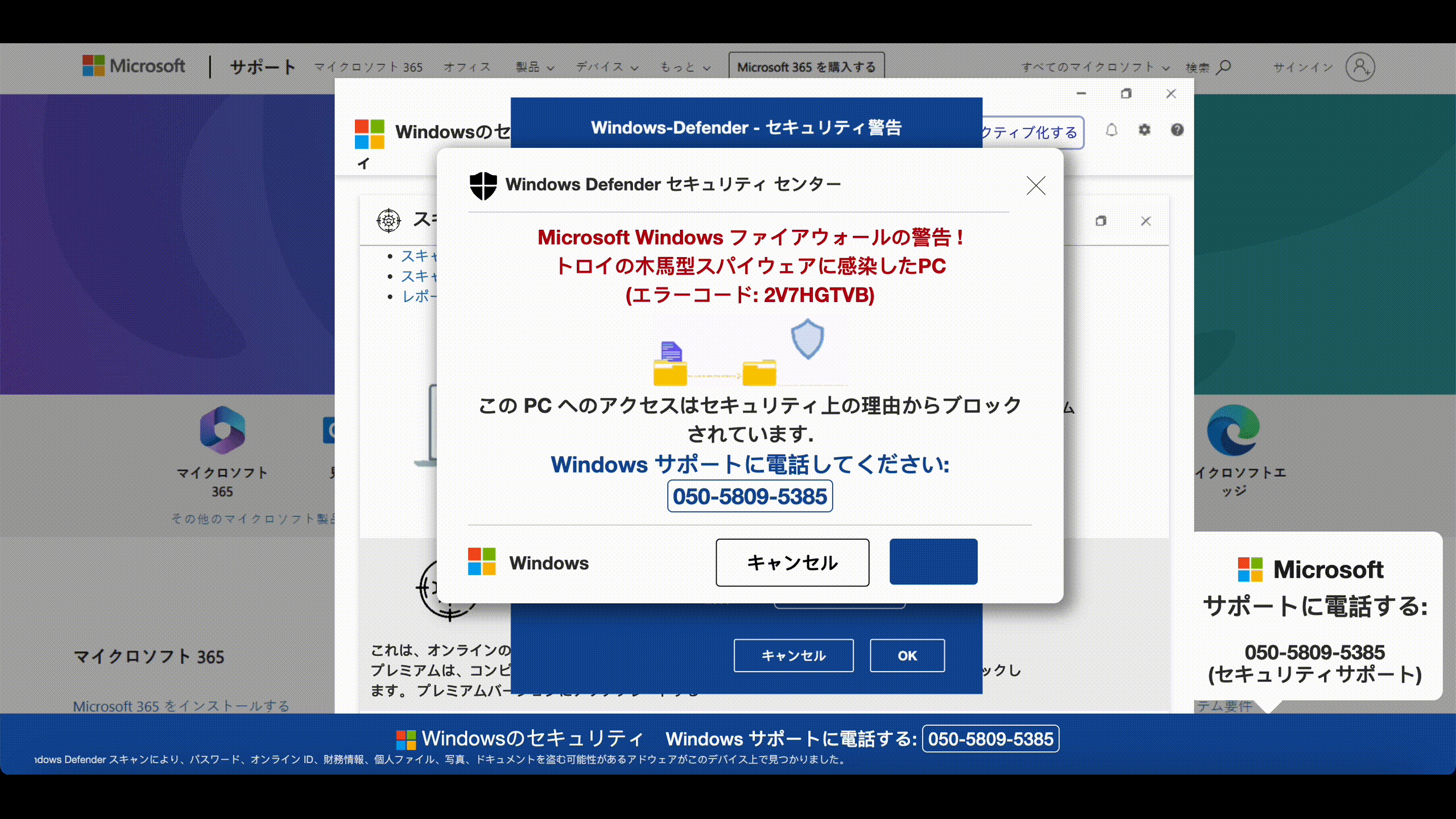Screen dimensions: 1456x819
Task: Click the sign-in user avatar icon
Action: click(x=1360, y=67)
